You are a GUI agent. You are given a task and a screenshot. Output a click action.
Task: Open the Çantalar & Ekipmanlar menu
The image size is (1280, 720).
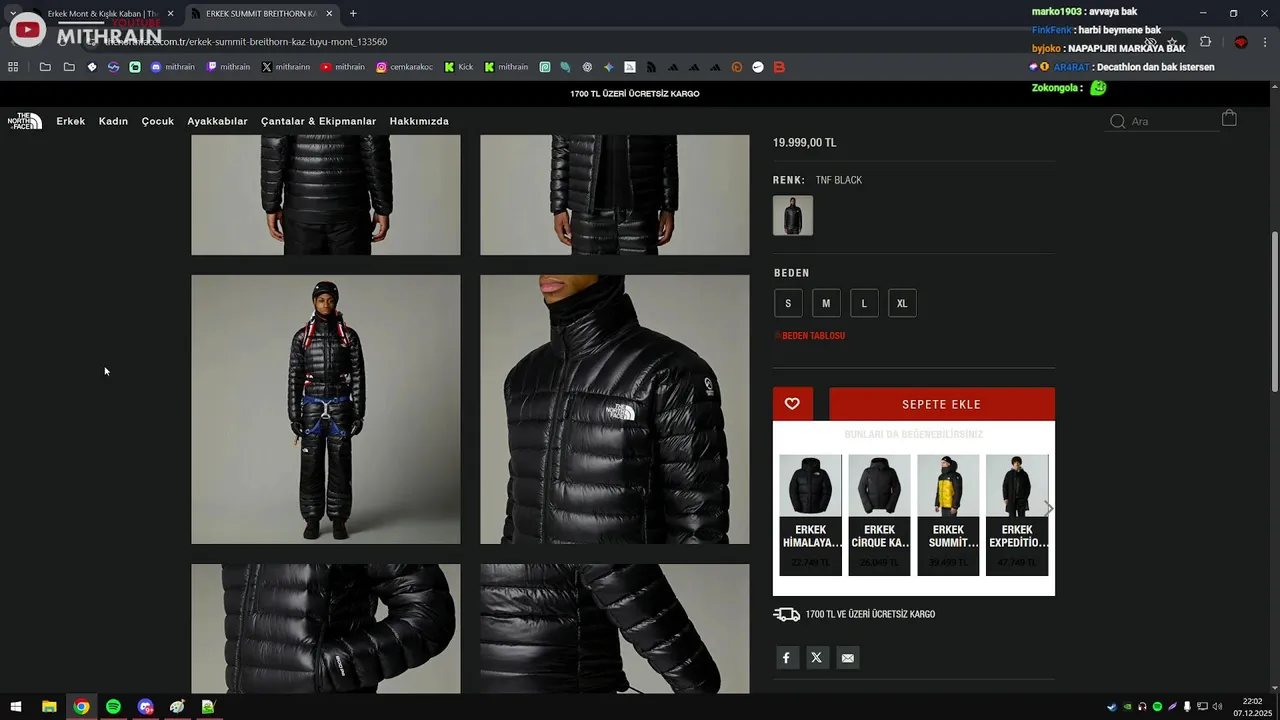tap(319, 121)
